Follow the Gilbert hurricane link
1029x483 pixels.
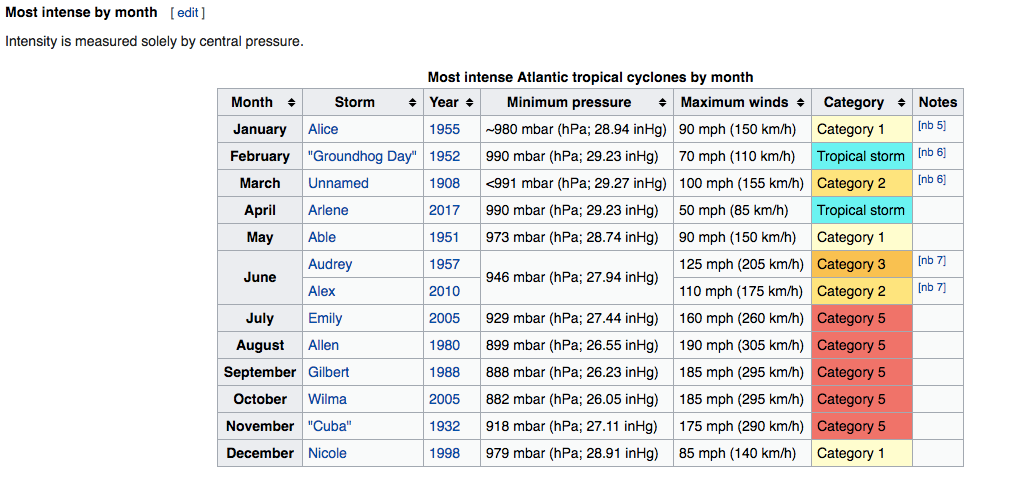(x=328, y=372)
